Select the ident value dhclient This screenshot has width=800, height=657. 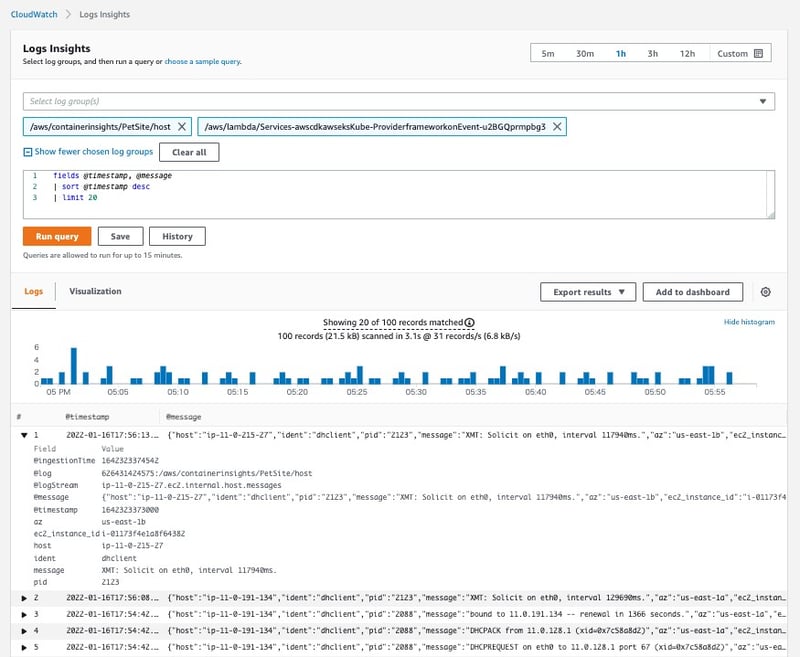click(119, 559)
